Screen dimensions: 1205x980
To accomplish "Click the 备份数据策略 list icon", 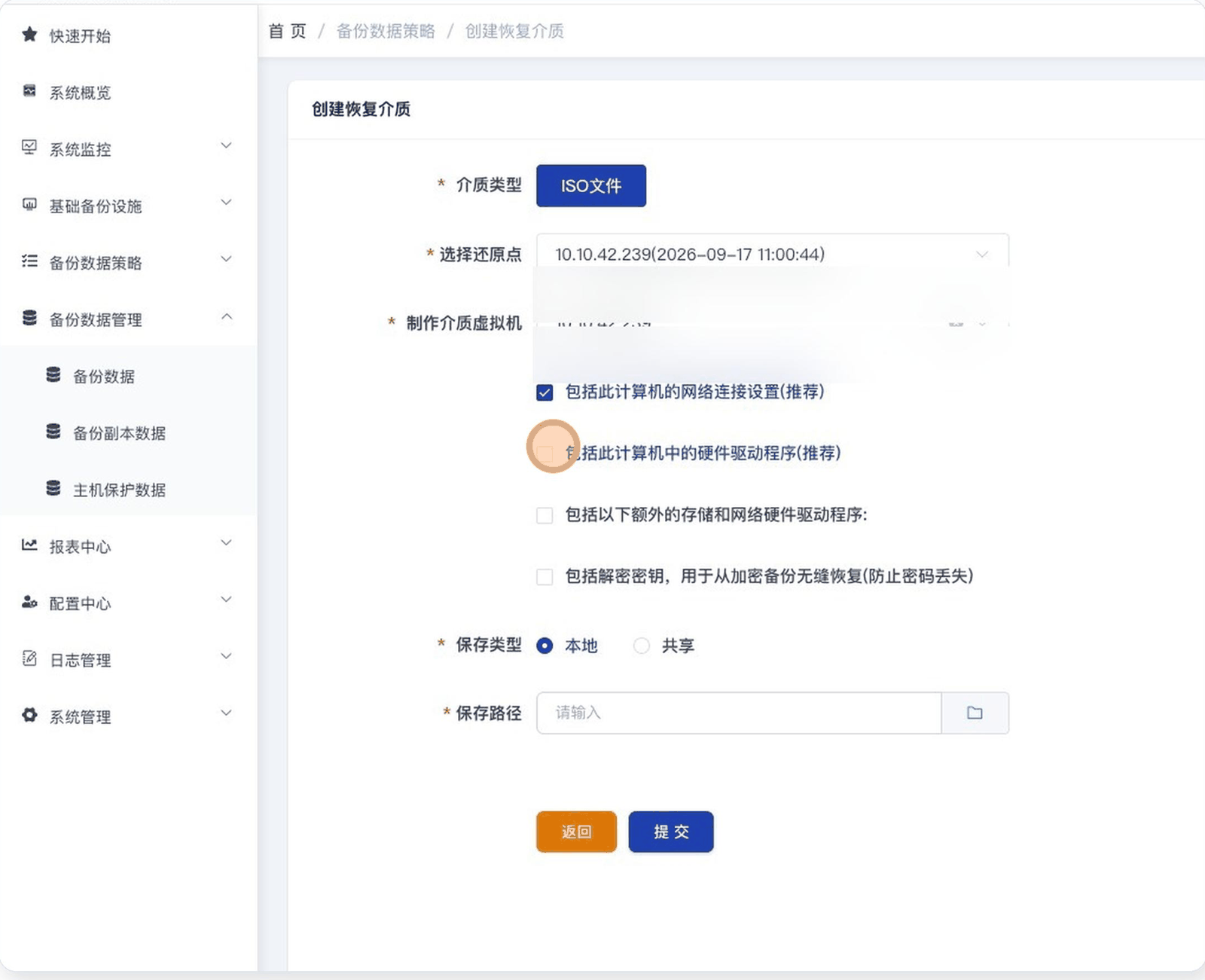I will coord(29,261).
